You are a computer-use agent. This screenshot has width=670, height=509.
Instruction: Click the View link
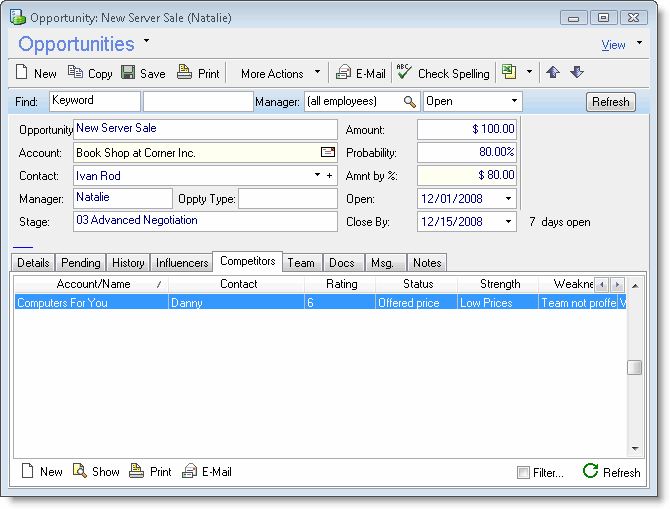613,45
